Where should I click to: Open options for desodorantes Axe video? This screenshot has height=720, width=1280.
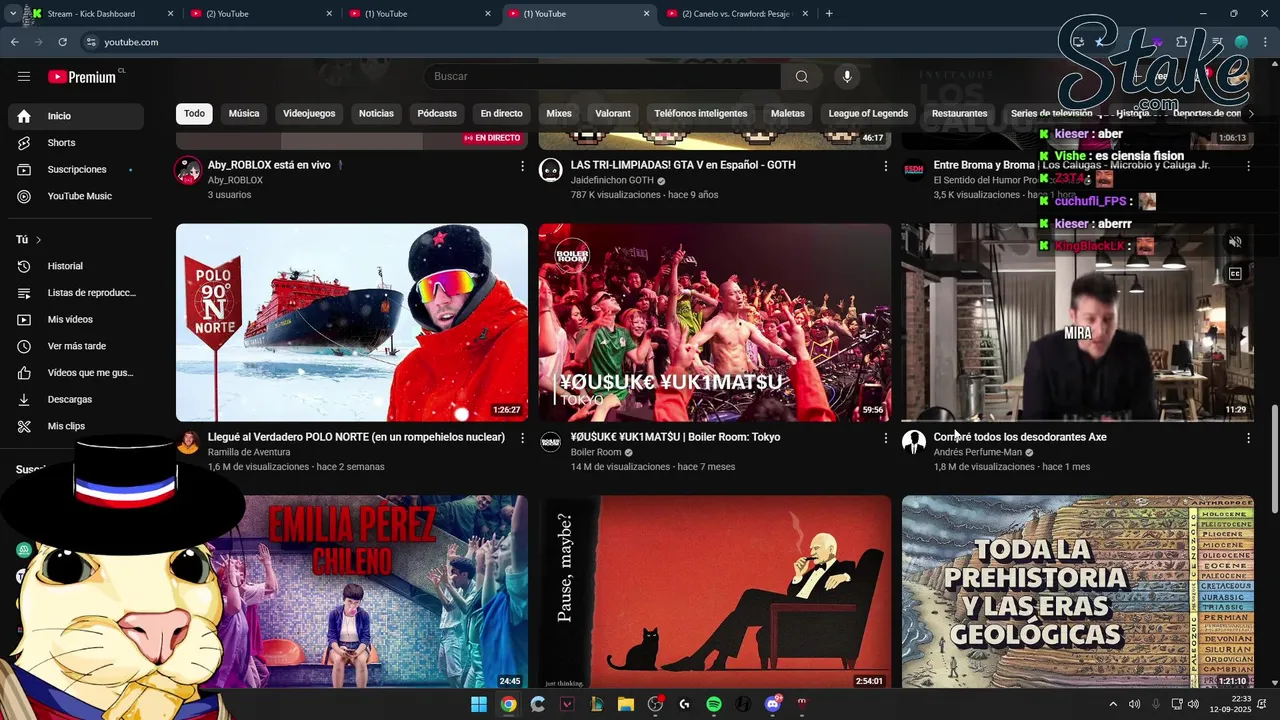click(1248, 438)
